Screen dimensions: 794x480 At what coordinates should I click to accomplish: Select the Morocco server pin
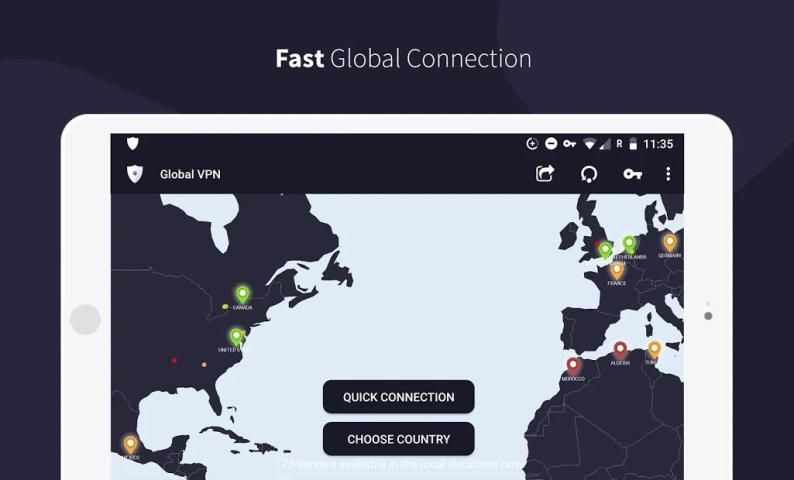coord(573,366)
